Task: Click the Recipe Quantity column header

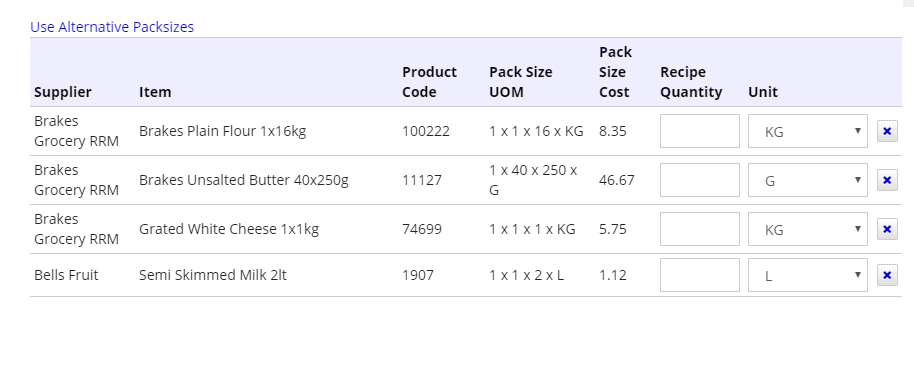Action: click(691, 82)
